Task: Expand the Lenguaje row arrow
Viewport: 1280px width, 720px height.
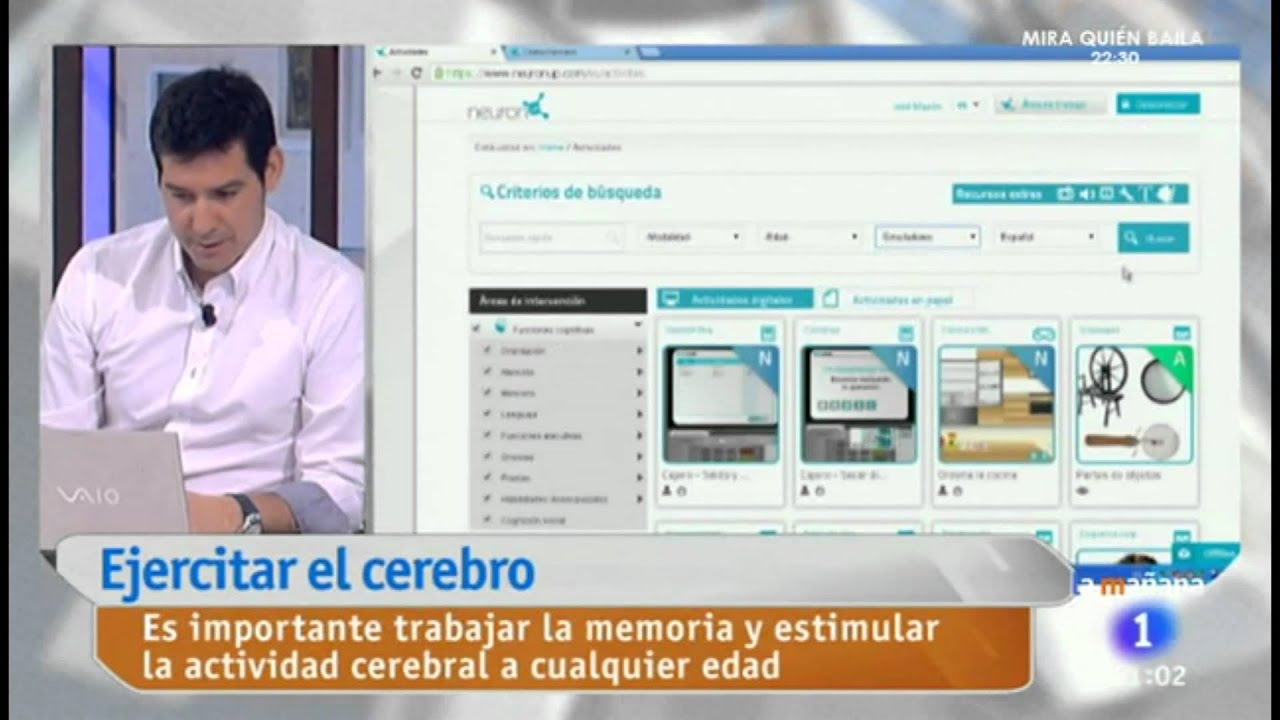Action: (639, 414)
